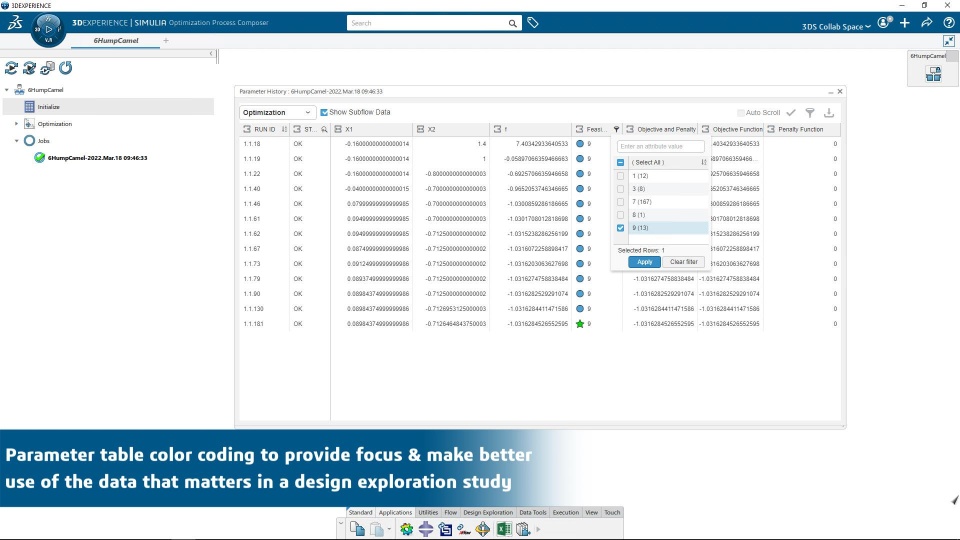Click the Excel icon in bottom toolbar

(x=504, y=528)
